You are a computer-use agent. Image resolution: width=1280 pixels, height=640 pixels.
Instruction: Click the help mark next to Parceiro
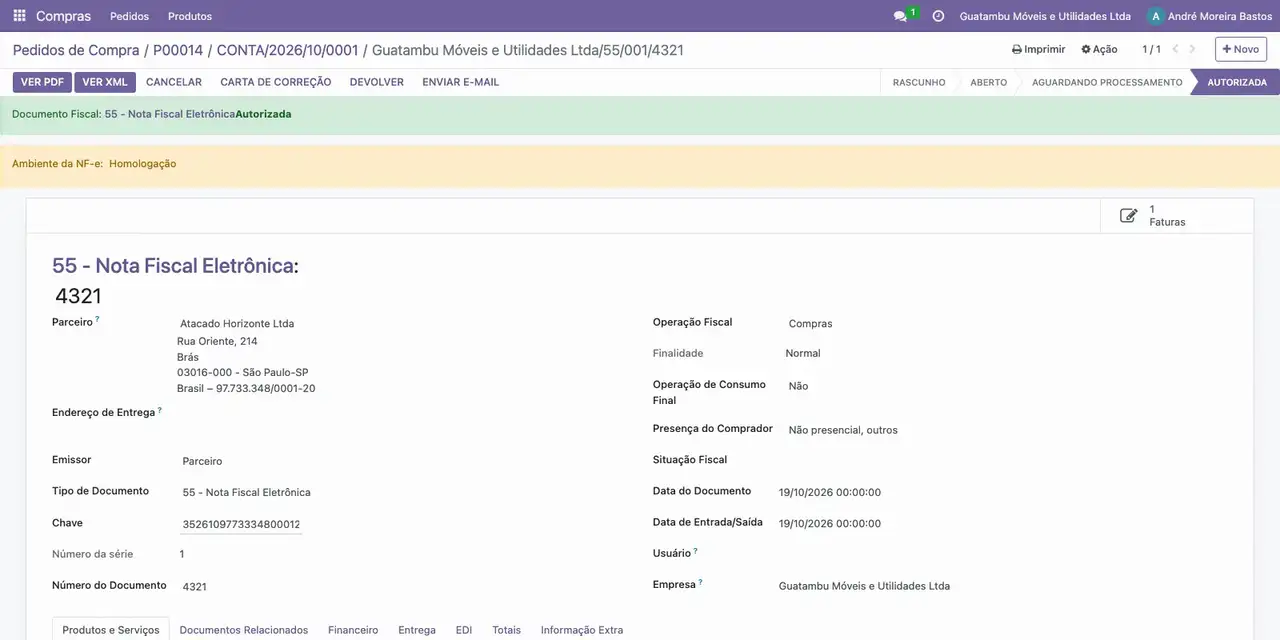tap(97, 319)
